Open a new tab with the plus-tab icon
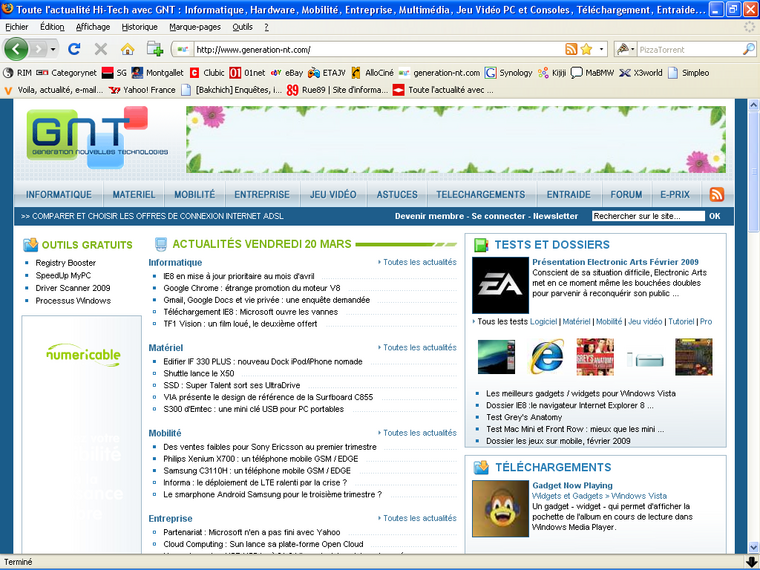The width and height of the screenshot is (760, 570). coord(155,49)
